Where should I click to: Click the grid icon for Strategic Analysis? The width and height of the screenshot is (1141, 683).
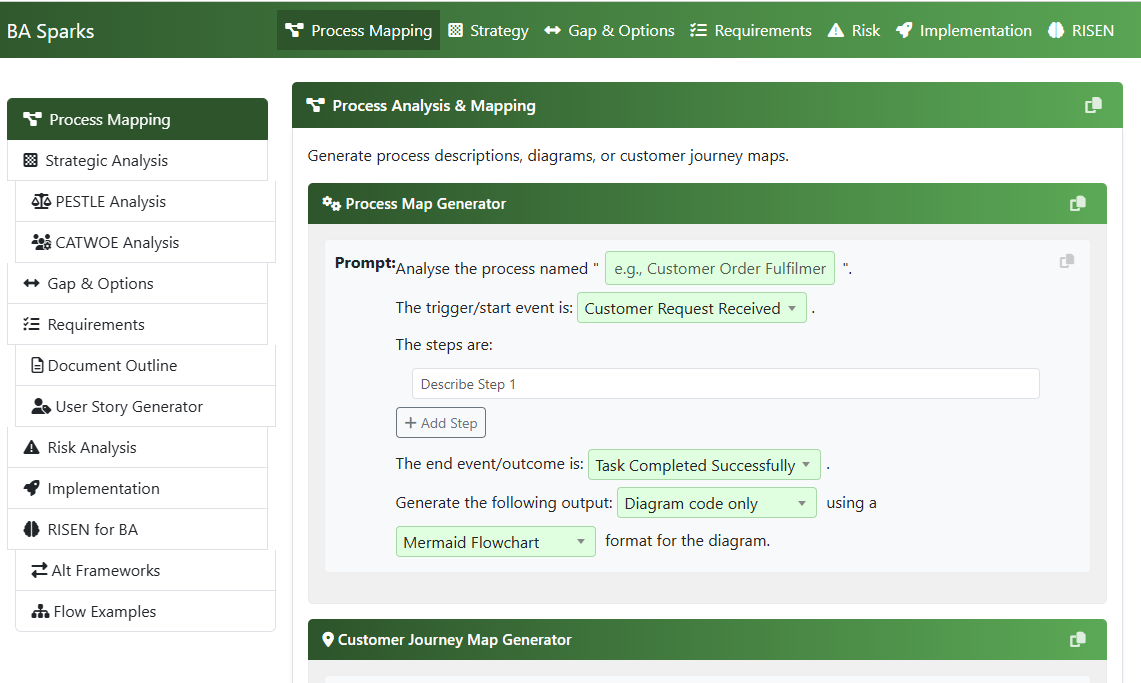click(31, 160)
